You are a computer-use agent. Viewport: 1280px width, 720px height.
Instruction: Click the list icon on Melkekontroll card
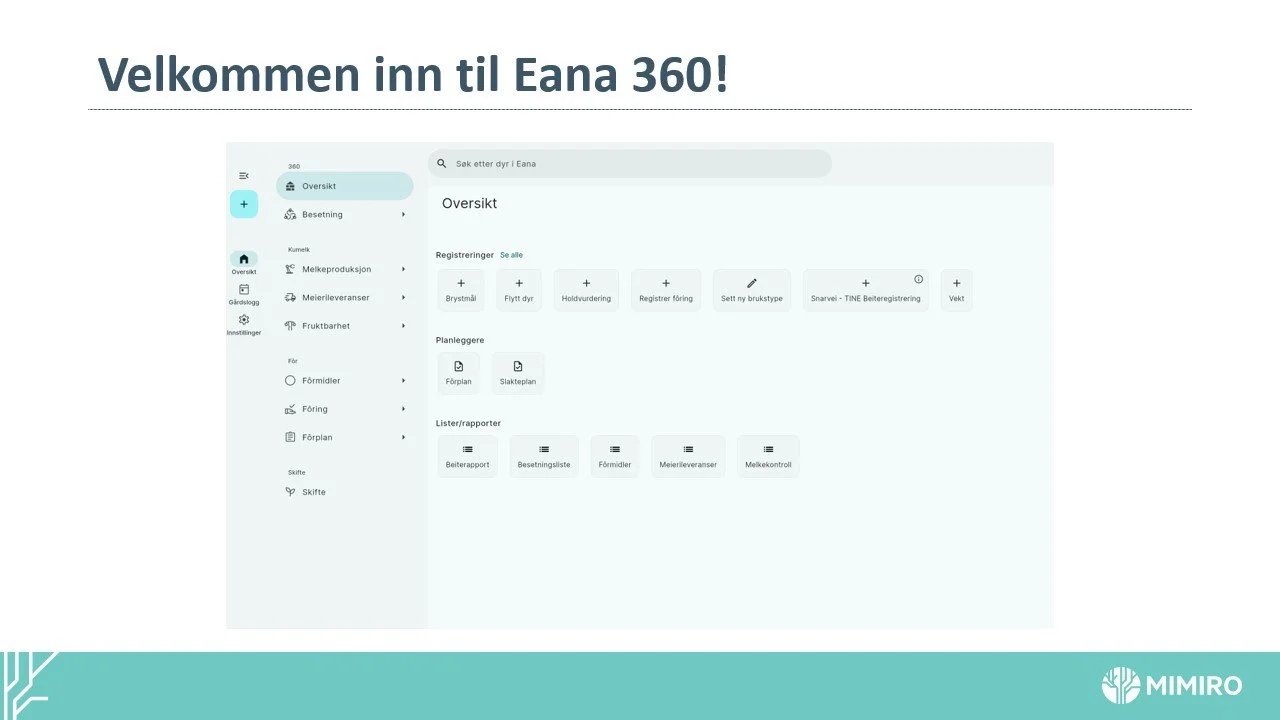(768, 450)
